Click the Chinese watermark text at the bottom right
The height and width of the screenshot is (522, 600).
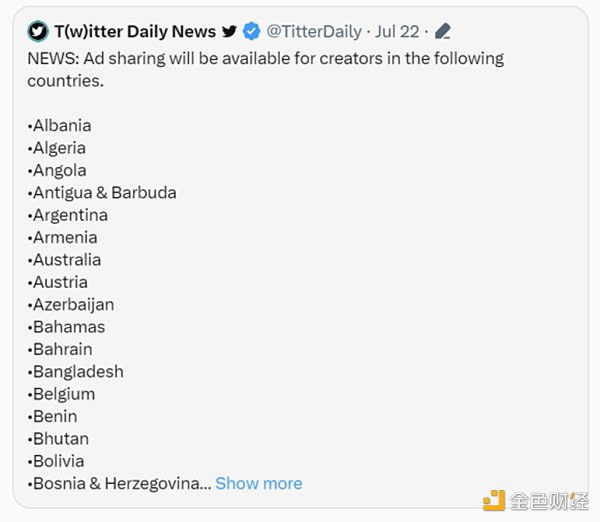(550, 500)
